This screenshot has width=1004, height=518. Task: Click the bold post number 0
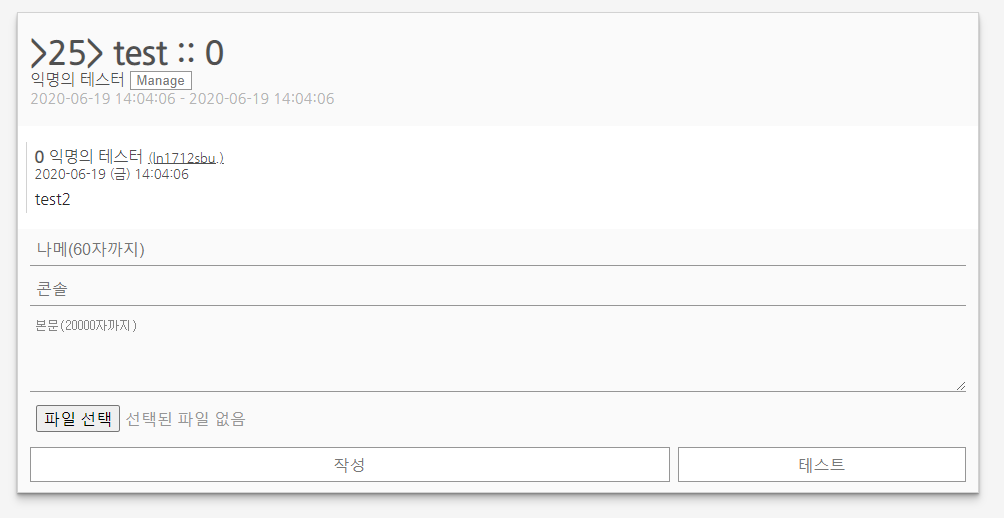39,156
